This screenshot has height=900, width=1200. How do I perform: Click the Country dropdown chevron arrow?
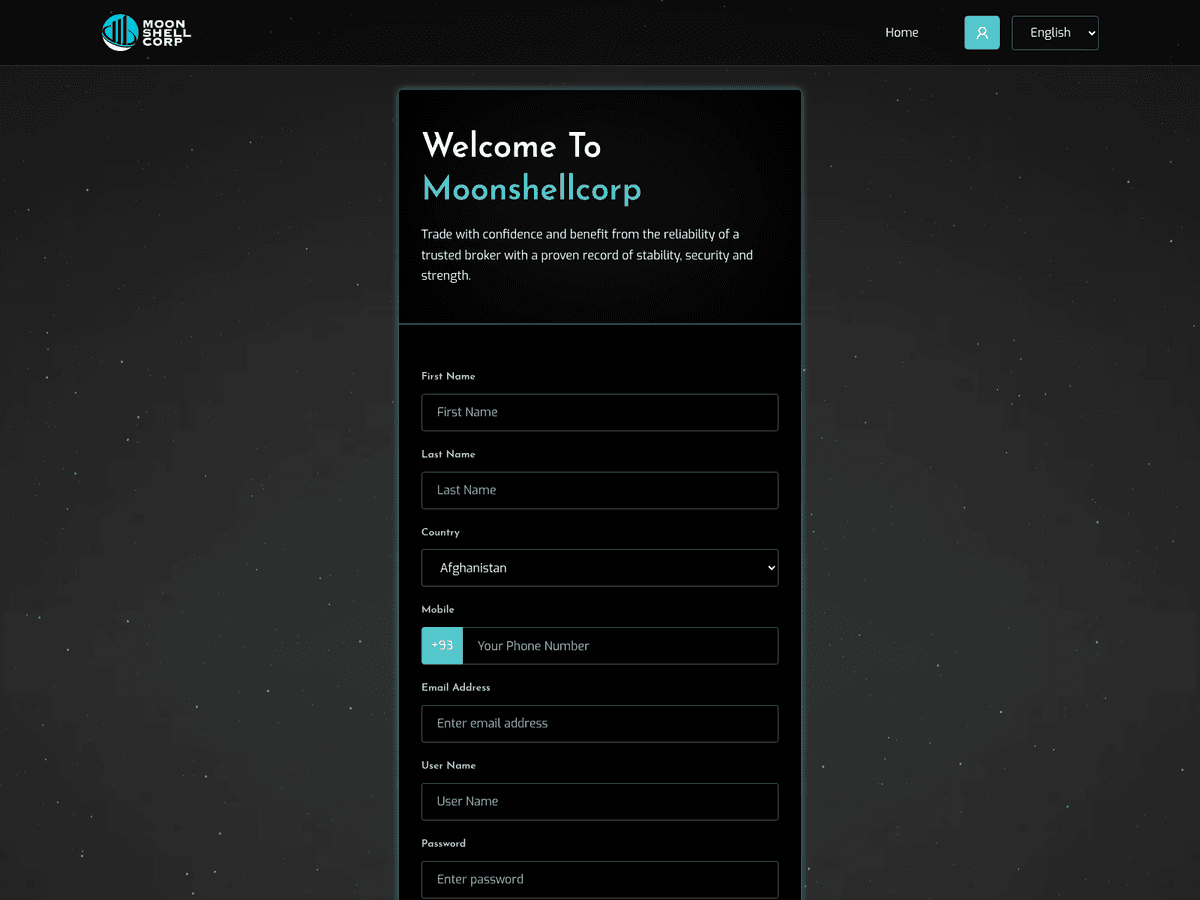point(771,568)
